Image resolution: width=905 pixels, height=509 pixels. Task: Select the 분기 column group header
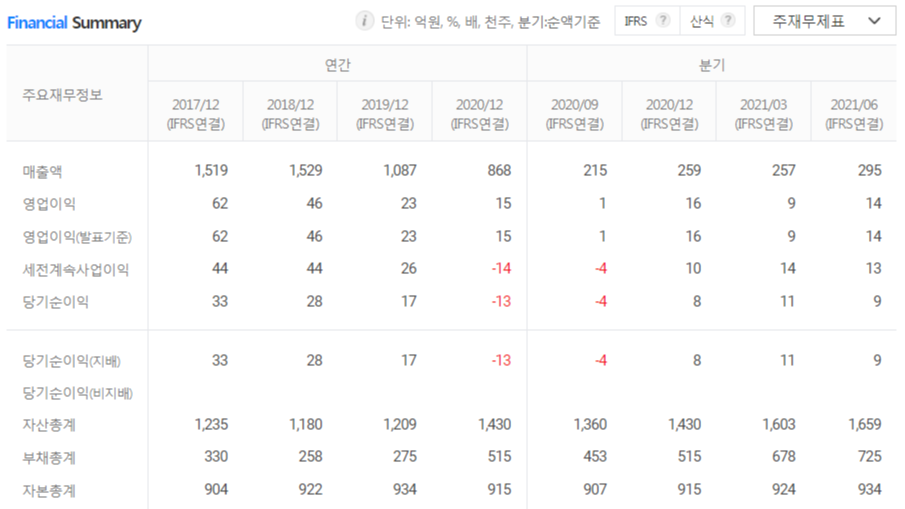coord(712,64)
